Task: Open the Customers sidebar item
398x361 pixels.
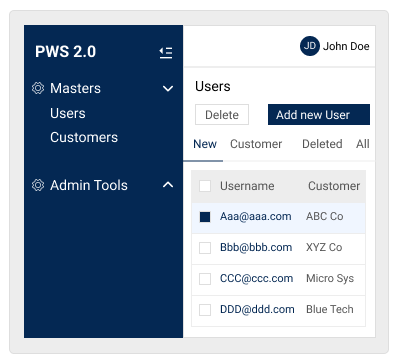Action: point(84,137)
